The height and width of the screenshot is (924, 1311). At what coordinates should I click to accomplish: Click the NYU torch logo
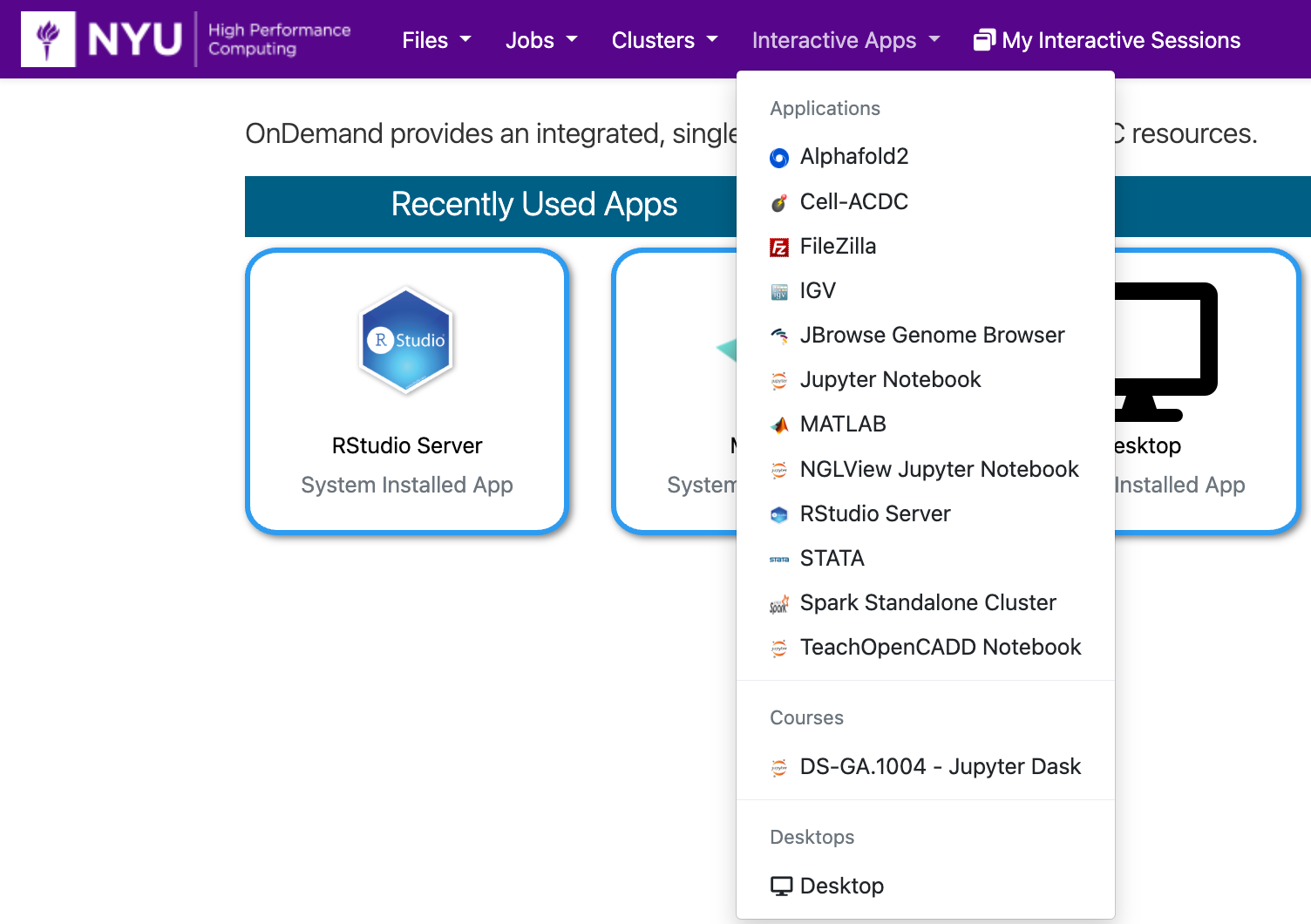tap(48, 39)
